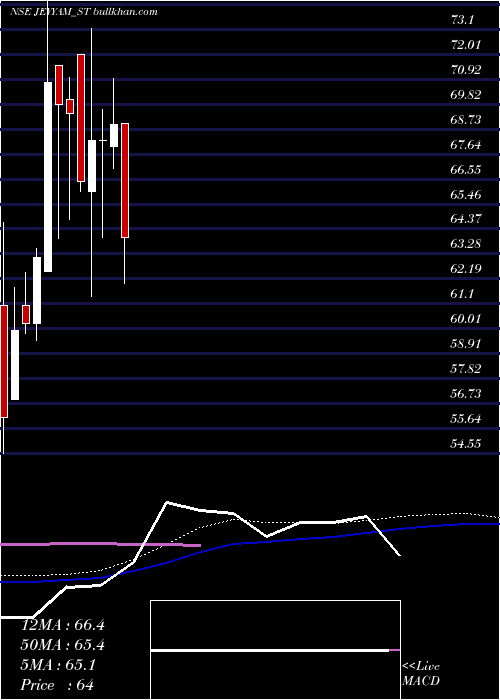Click the 'Price : 64' readout
The image size is (500, 700).
(57, 685)
